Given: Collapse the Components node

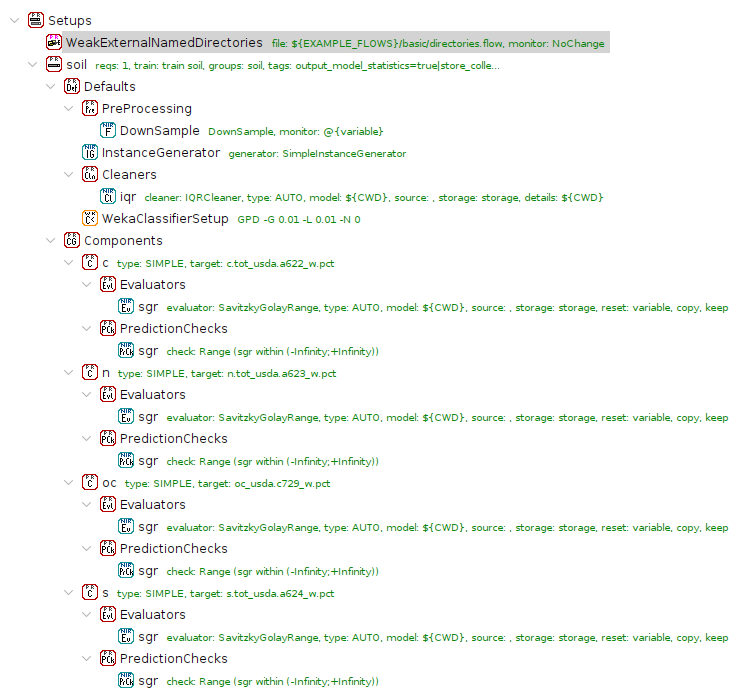Looking at the screenshot, I should pyautogui.click(x=50, y=240).
